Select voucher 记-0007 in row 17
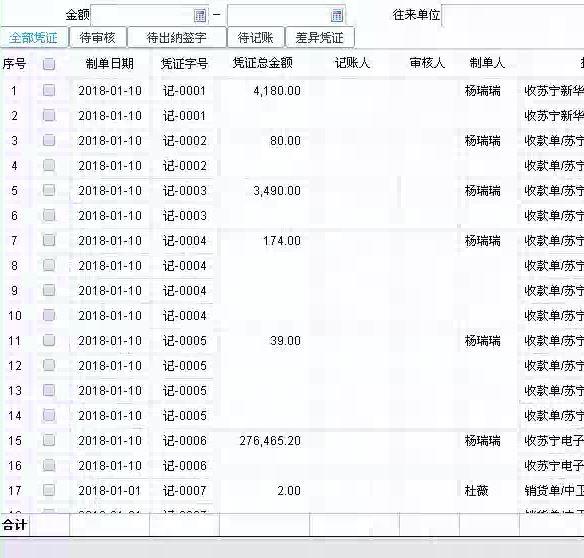The width and height of the screenshot is (584, 558). coord(184,491)
